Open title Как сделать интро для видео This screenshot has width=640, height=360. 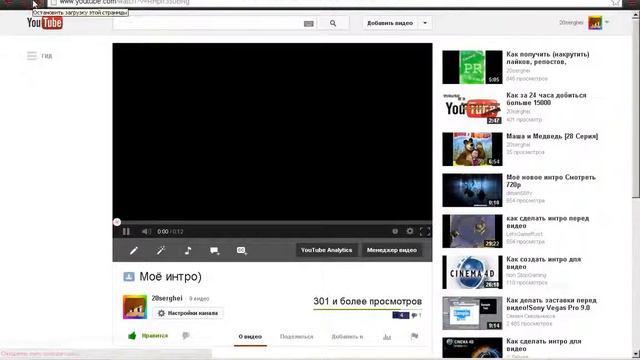tap(544, 345)
